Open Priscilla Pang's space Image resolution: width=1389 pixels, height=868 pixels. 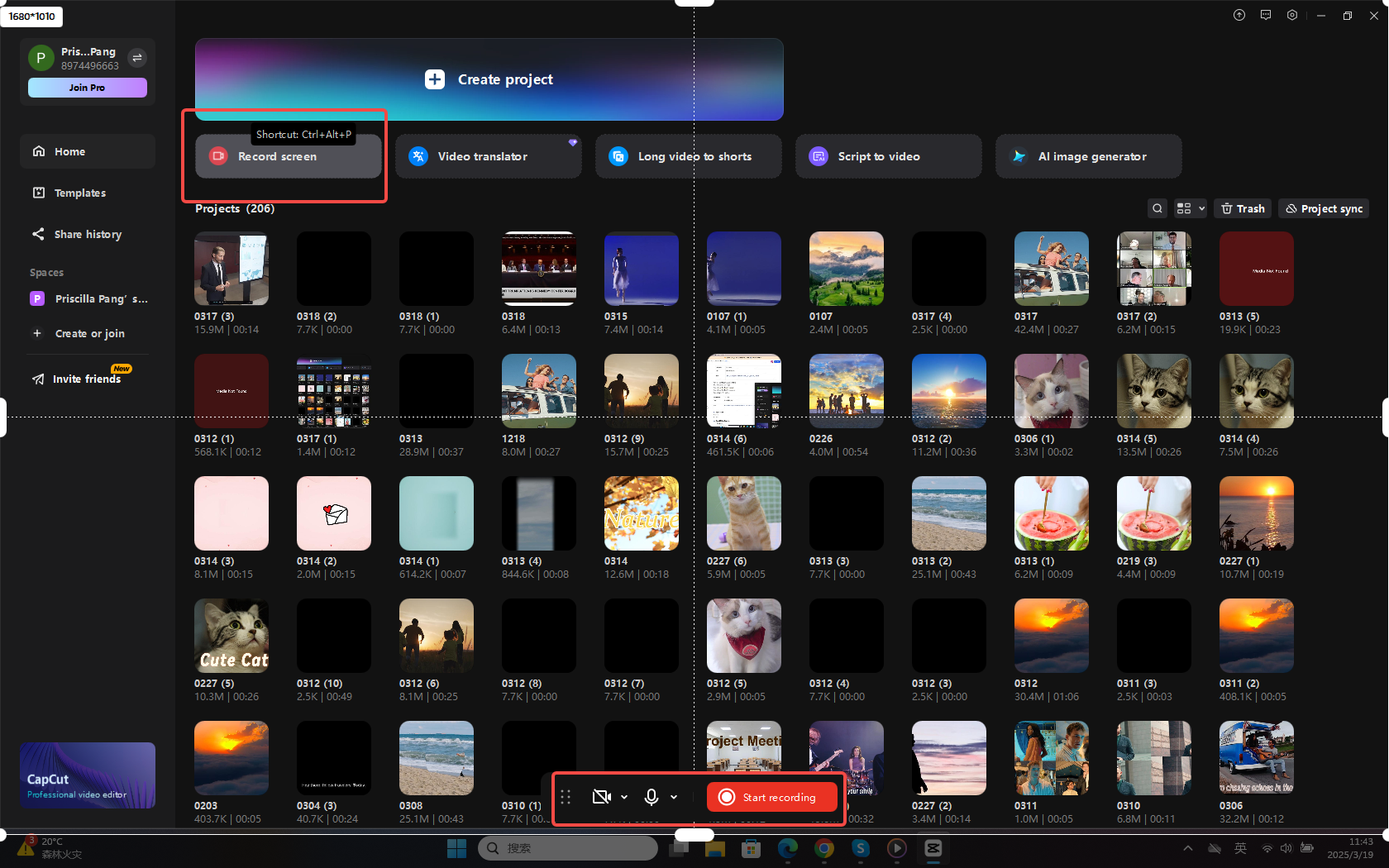(88, 298)
